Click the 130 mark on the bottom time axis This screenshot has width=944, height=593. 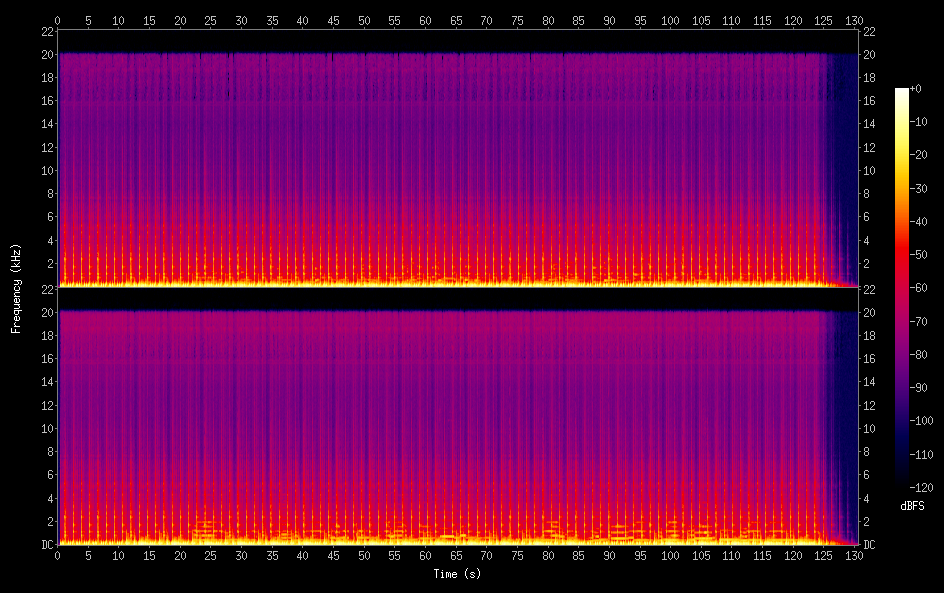tap(854, 555)
